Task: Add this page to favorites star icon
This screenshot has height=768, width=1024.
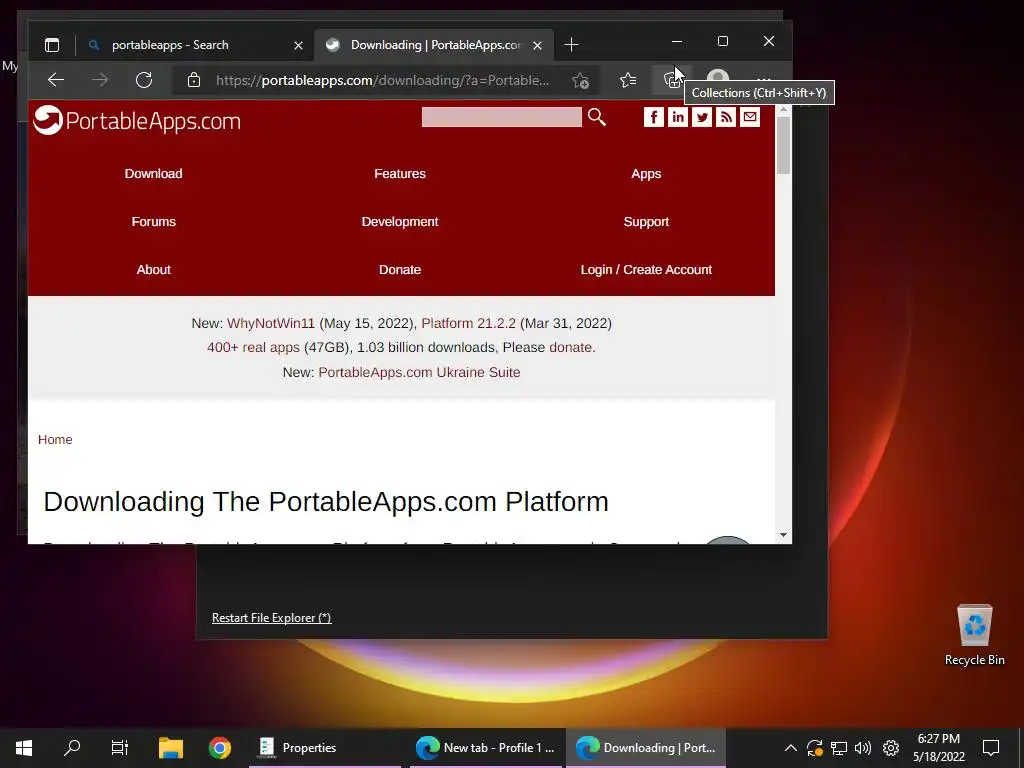Action: tap(580, 80)
